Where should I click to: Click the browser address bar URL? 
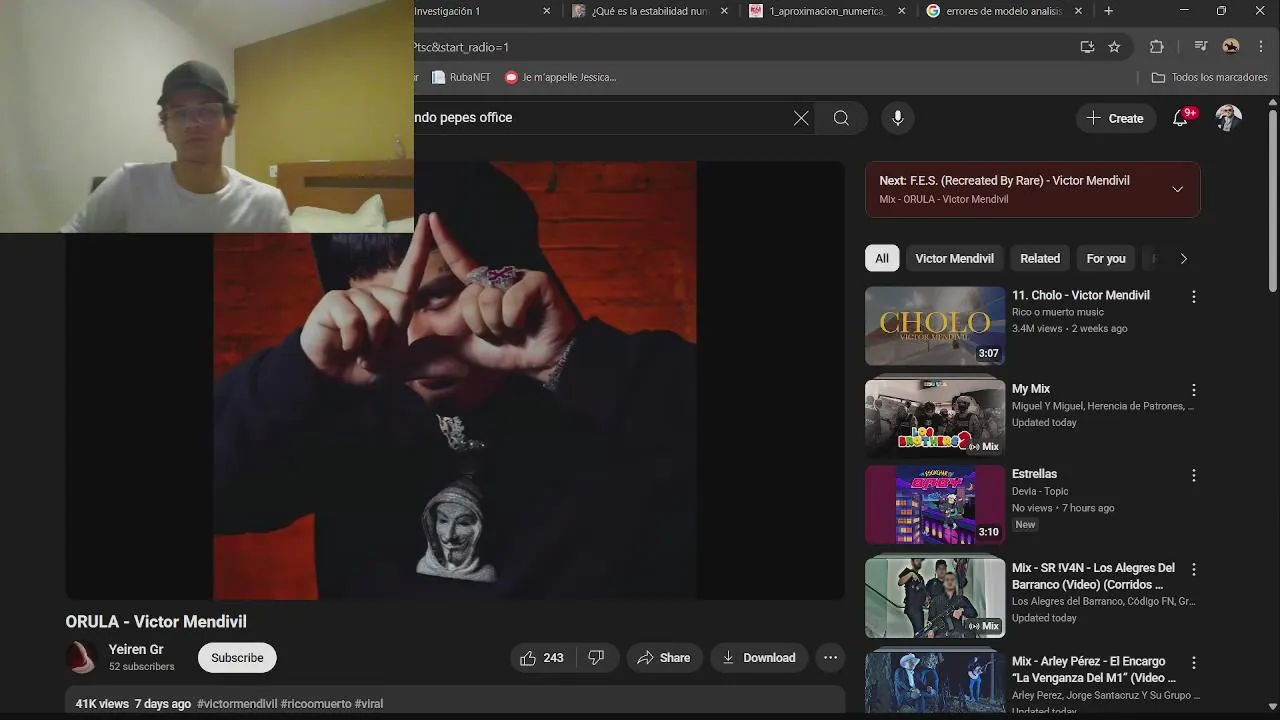pos(740,47)
